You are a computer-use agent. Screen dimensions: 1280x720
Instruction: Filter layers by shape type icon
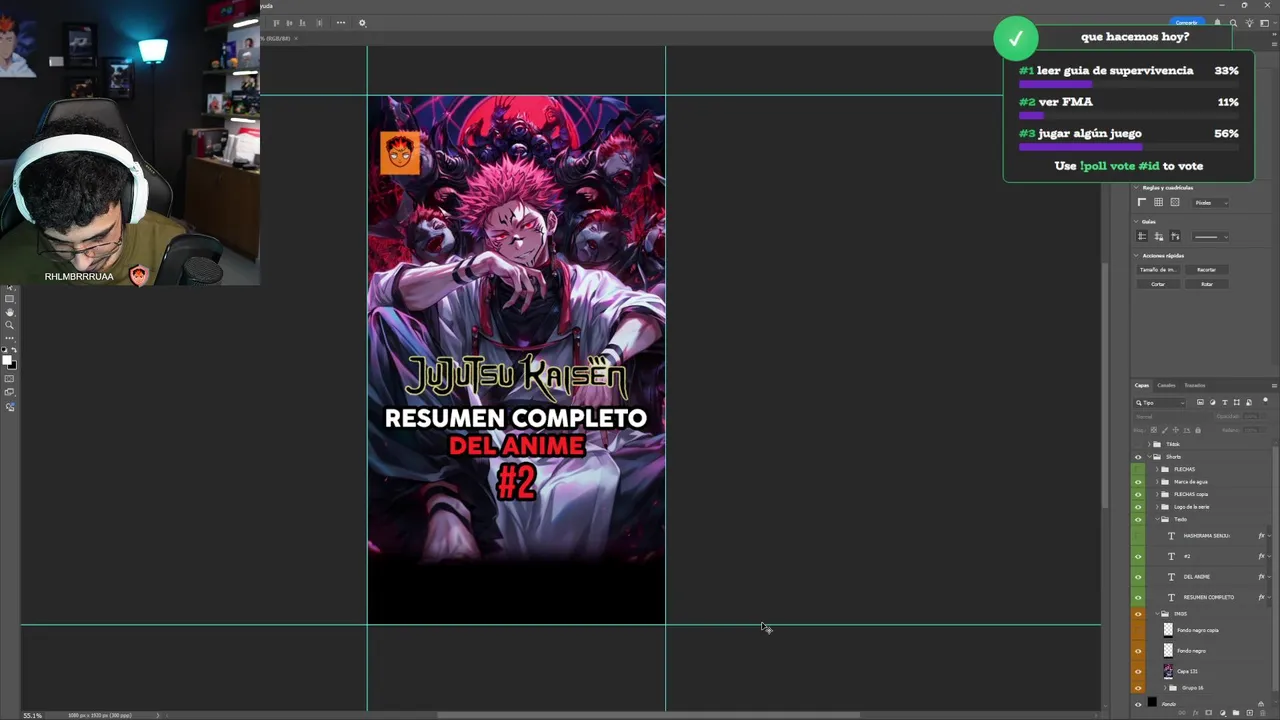pos(1237,402)
